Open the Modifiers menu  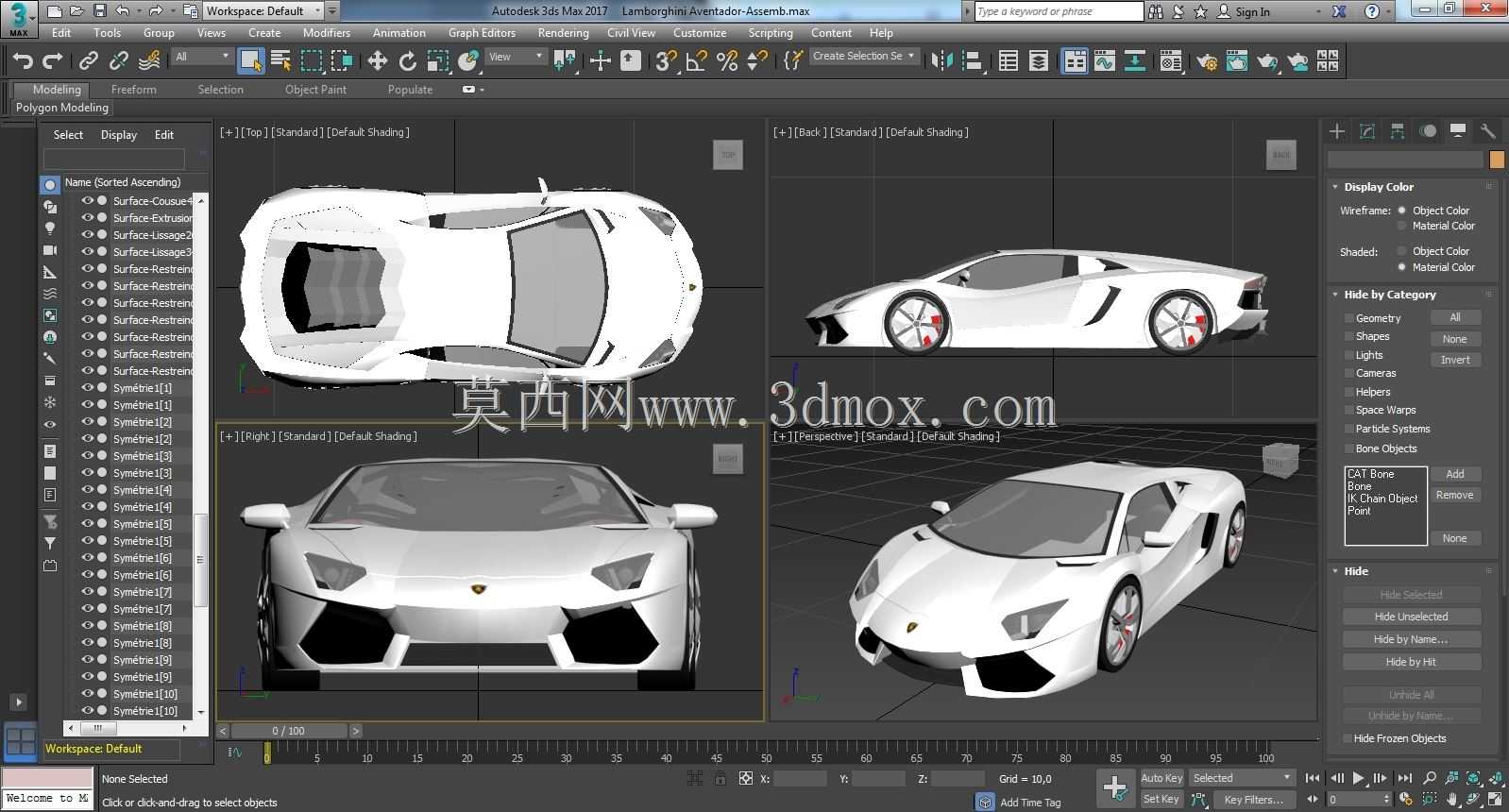(327, 32)
